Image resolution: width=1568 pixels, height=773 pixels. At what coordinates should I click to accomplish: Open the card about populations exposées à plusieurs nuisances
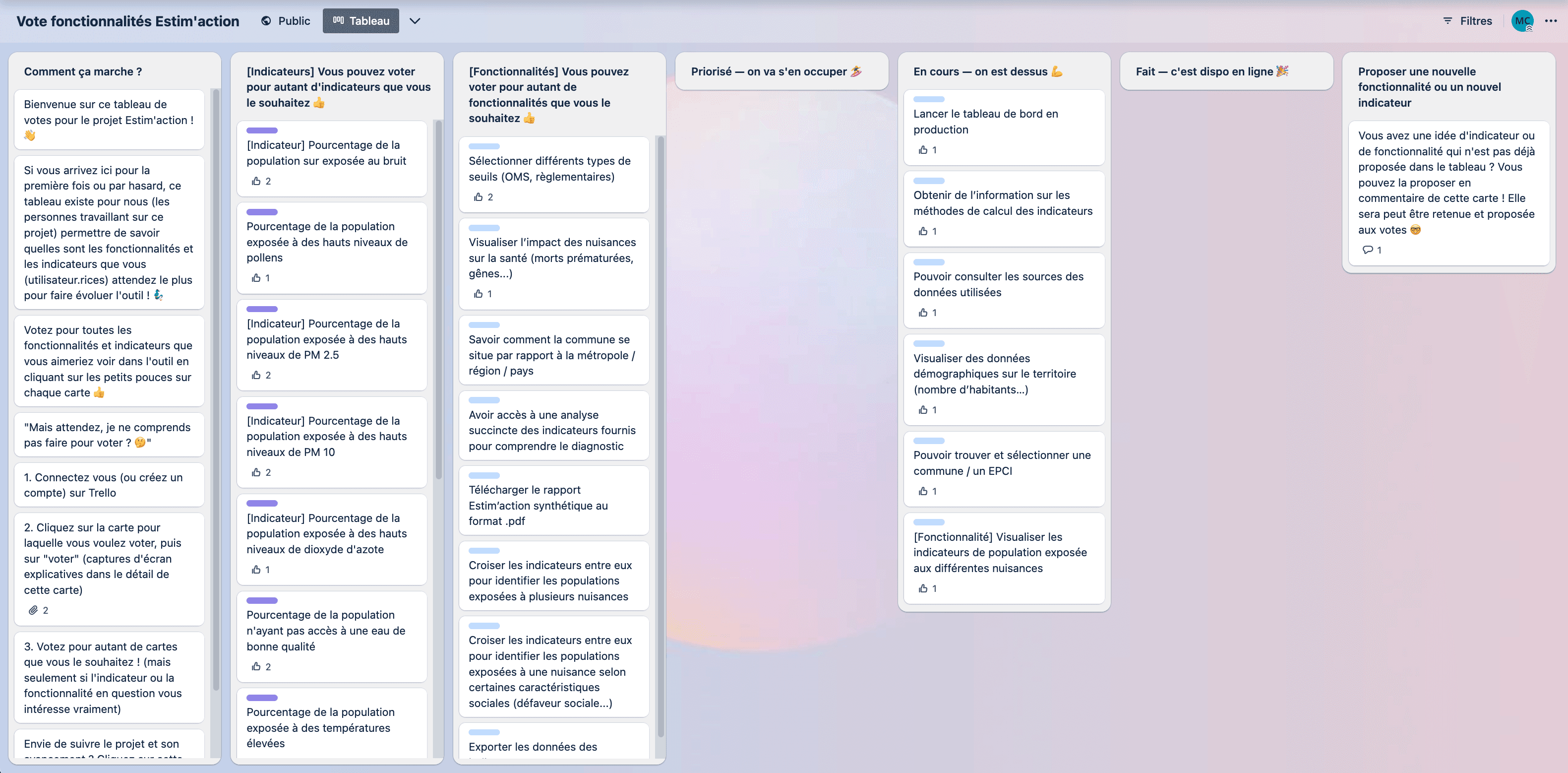pyautogui.click(x=554, y=576)
